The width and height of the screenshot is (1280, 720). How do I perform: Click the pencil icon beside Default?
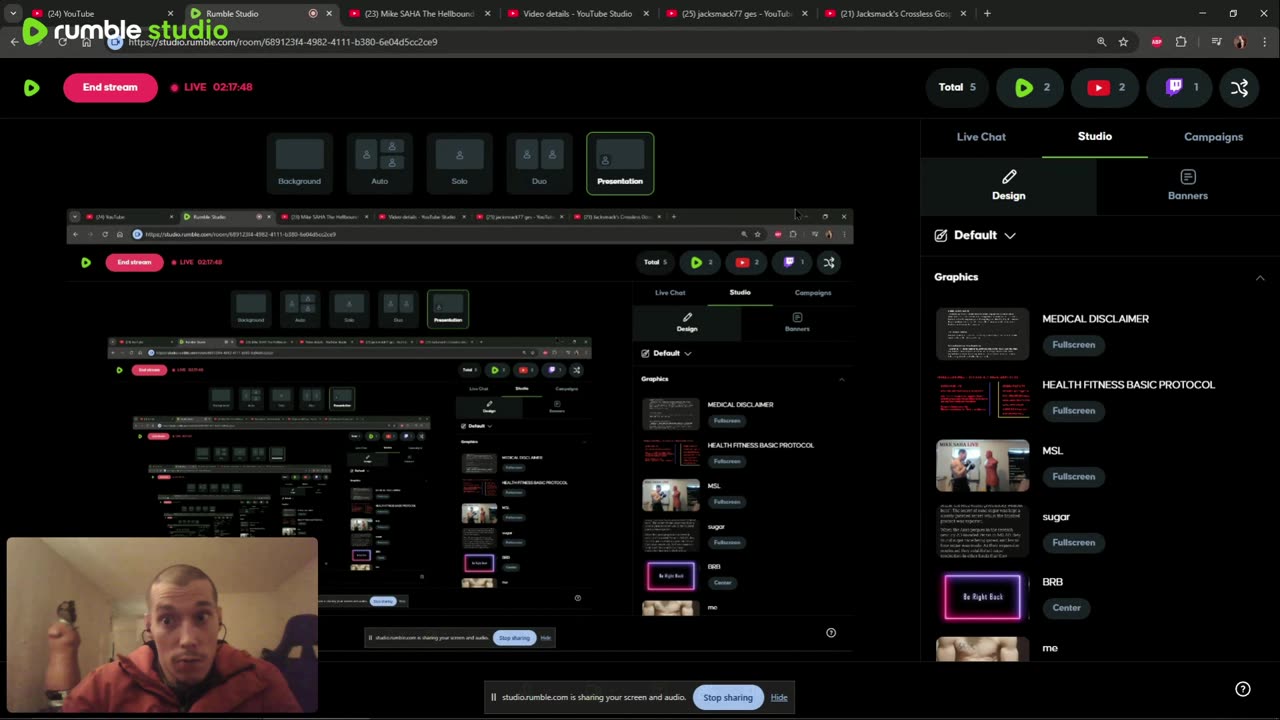(x=941, y=235)
